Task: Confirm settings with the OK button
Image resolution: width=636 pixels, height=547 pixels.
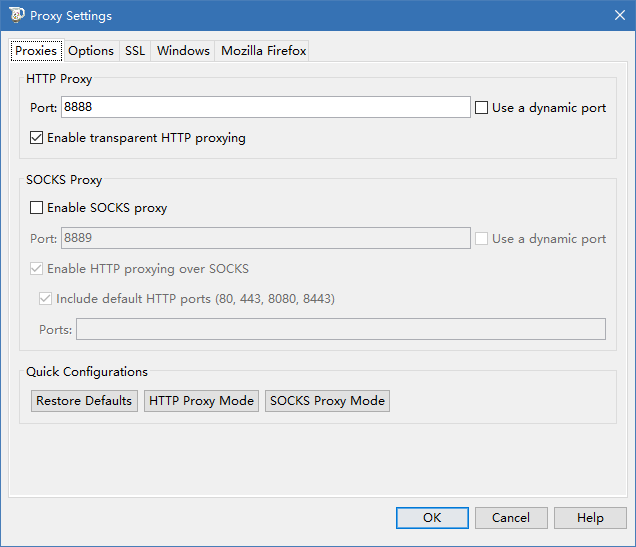Action: coord(432,518)
